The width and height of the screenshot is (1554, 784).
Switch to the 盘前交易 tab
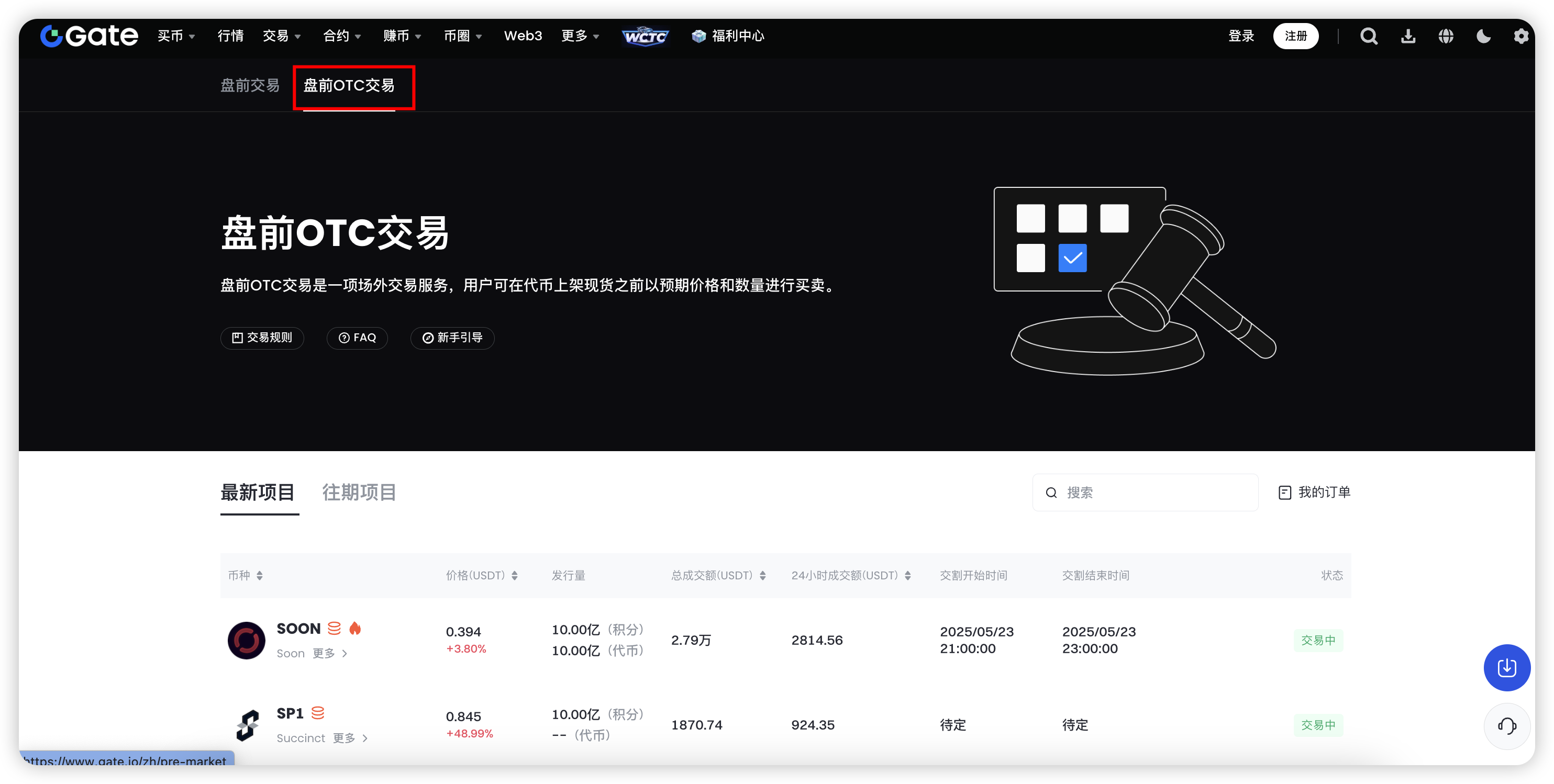[x=250, y=86]
